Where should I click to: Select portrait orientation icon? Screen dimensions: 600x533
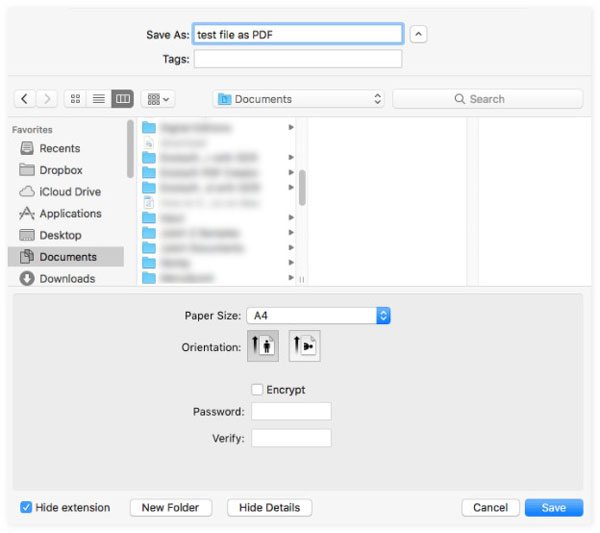263,346
